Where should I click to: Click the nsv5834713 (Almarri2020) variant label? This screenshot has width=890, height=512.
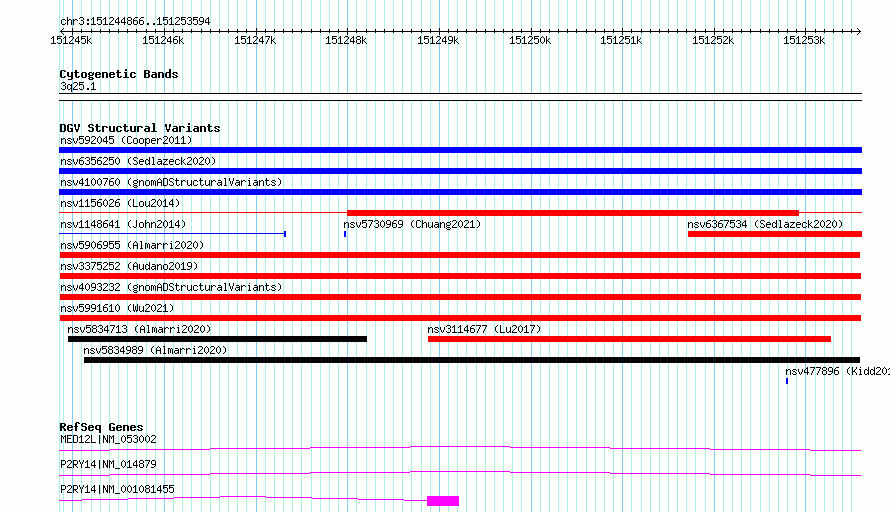point(139,329)
